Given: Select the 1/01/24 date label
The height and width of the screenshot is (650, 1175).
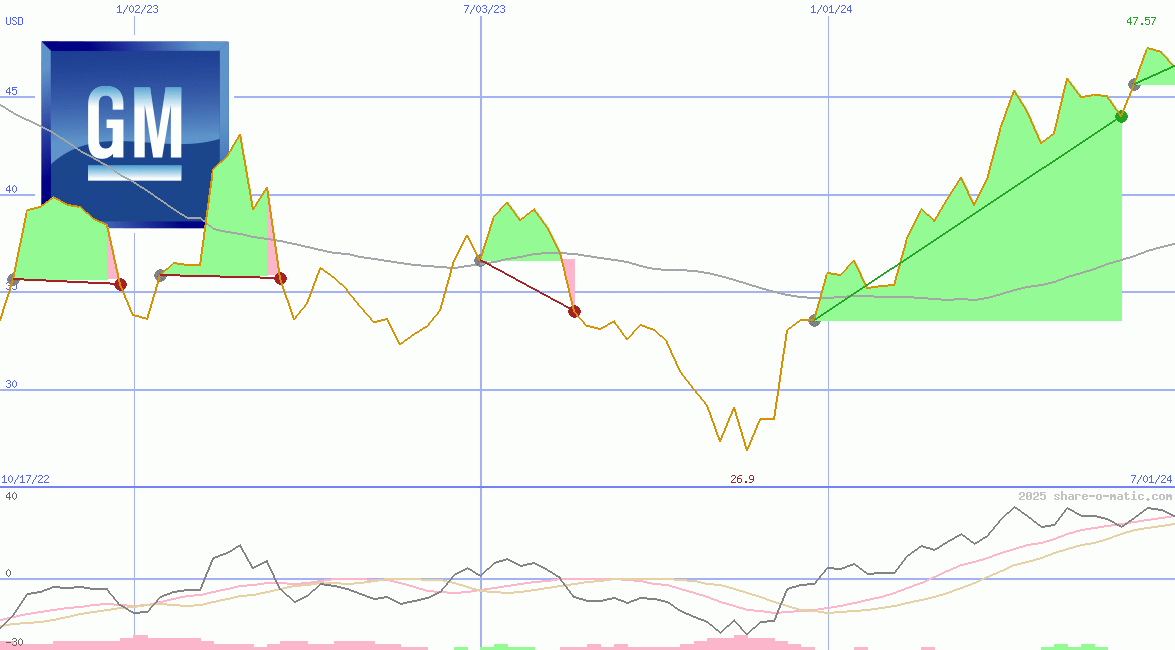Looking at the screenshot, I should click(831, 9).
